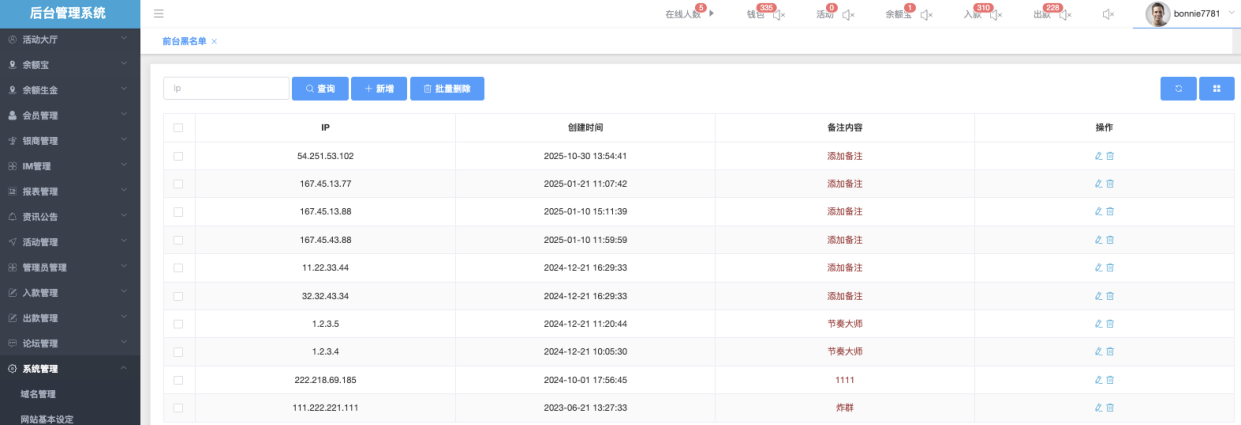Switch to the 前台黑名单 tab

(x=184, y=41)
